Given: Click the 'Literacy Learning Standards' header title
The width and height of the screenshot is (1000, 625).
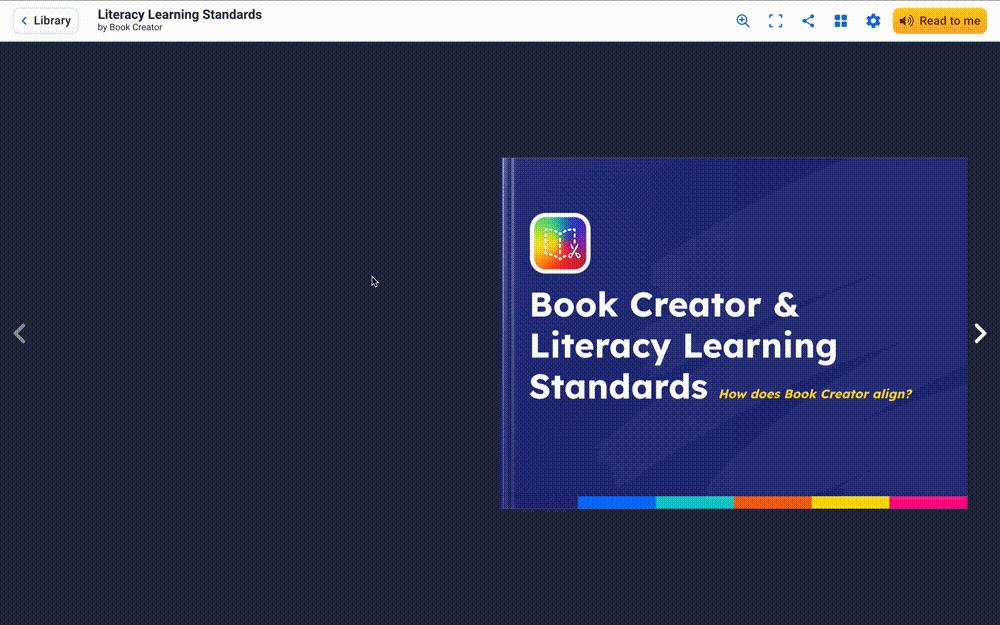Looking at the screenshot, I should [180, 14].
